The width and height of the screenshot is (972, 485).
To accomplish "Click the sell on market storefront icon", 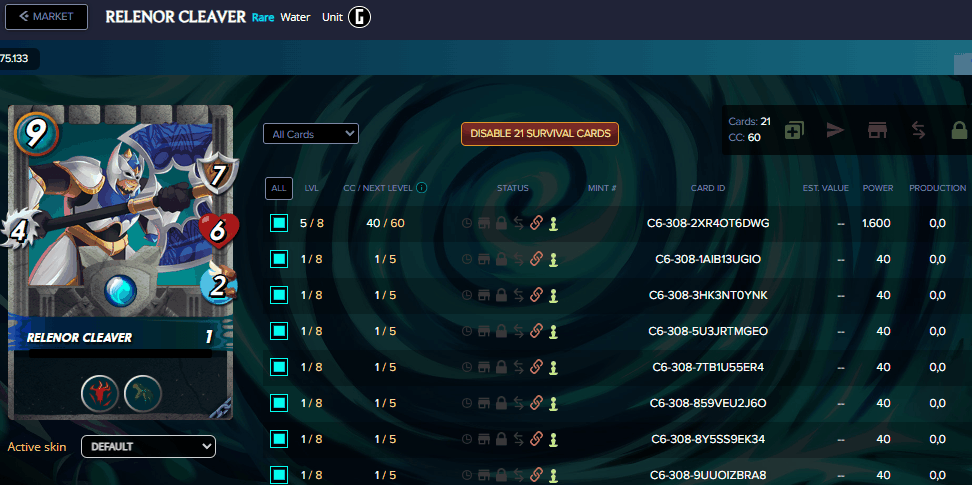I will click(877, 130).
